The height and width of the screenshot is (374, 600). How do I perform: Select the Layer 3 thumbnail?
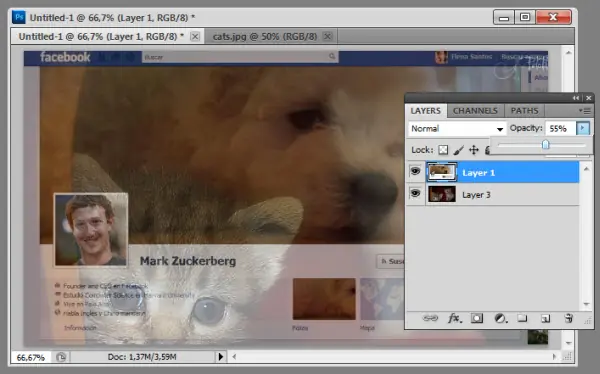(x=442, y=194)
